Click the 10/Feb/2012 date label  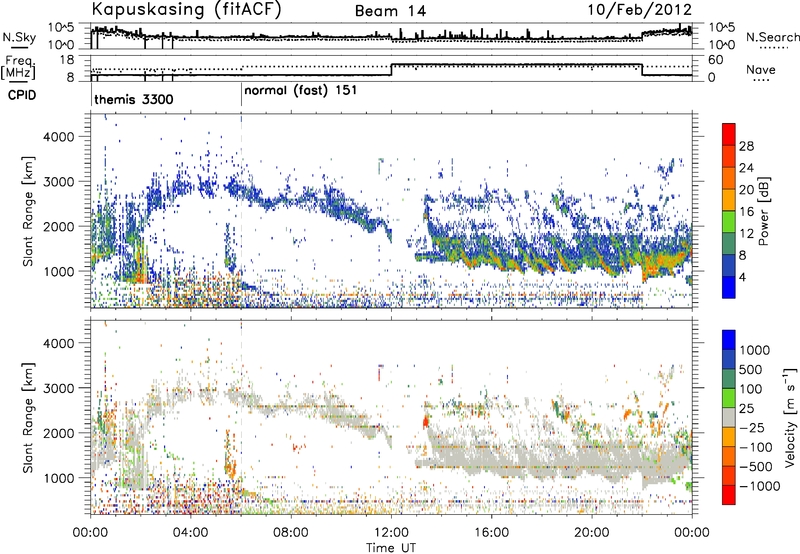pos(640,10)
